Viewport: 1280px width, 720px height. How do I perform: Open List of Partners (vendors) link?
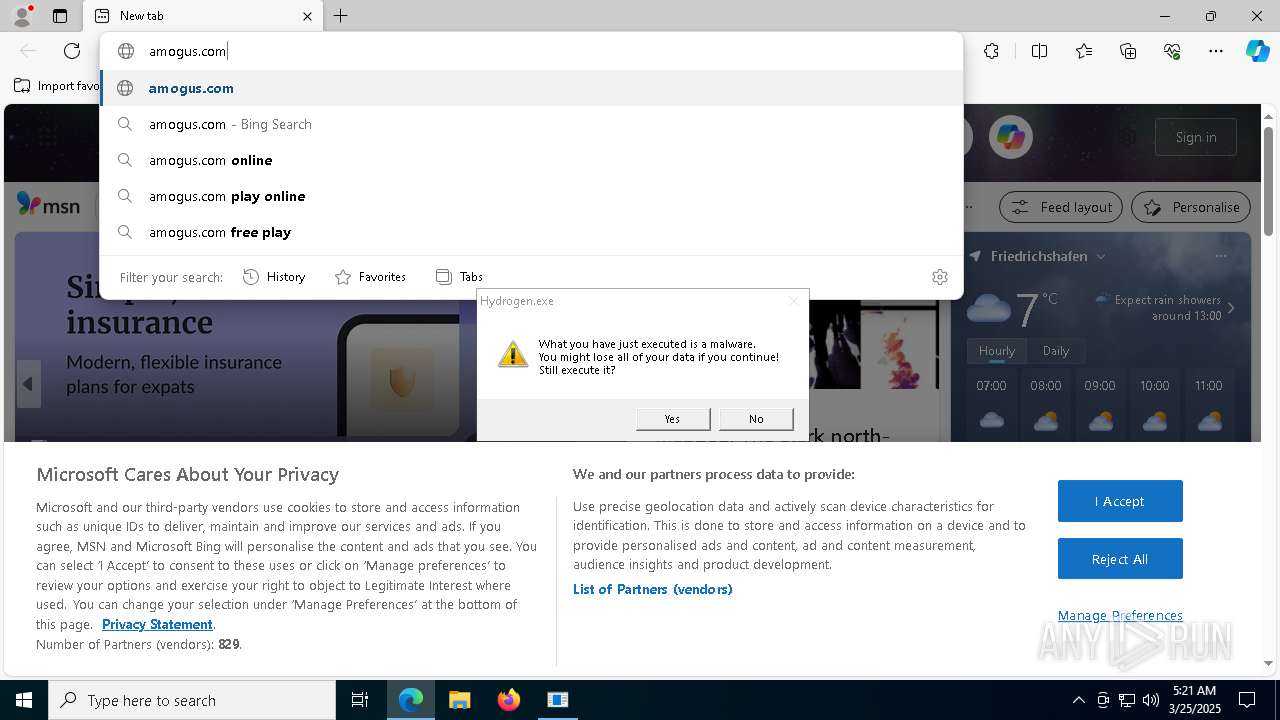click(x=653, y=589)
